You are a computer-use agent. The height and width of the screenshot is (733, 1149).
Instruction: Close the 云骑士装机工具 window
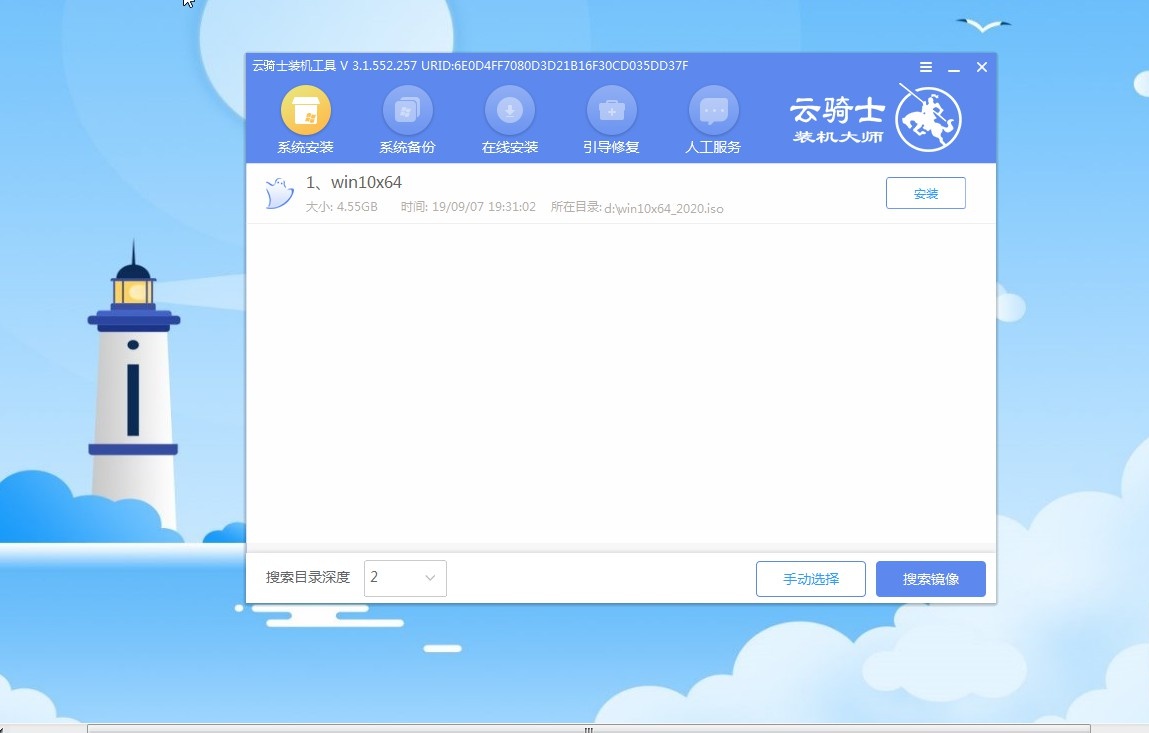click(982, 67)
